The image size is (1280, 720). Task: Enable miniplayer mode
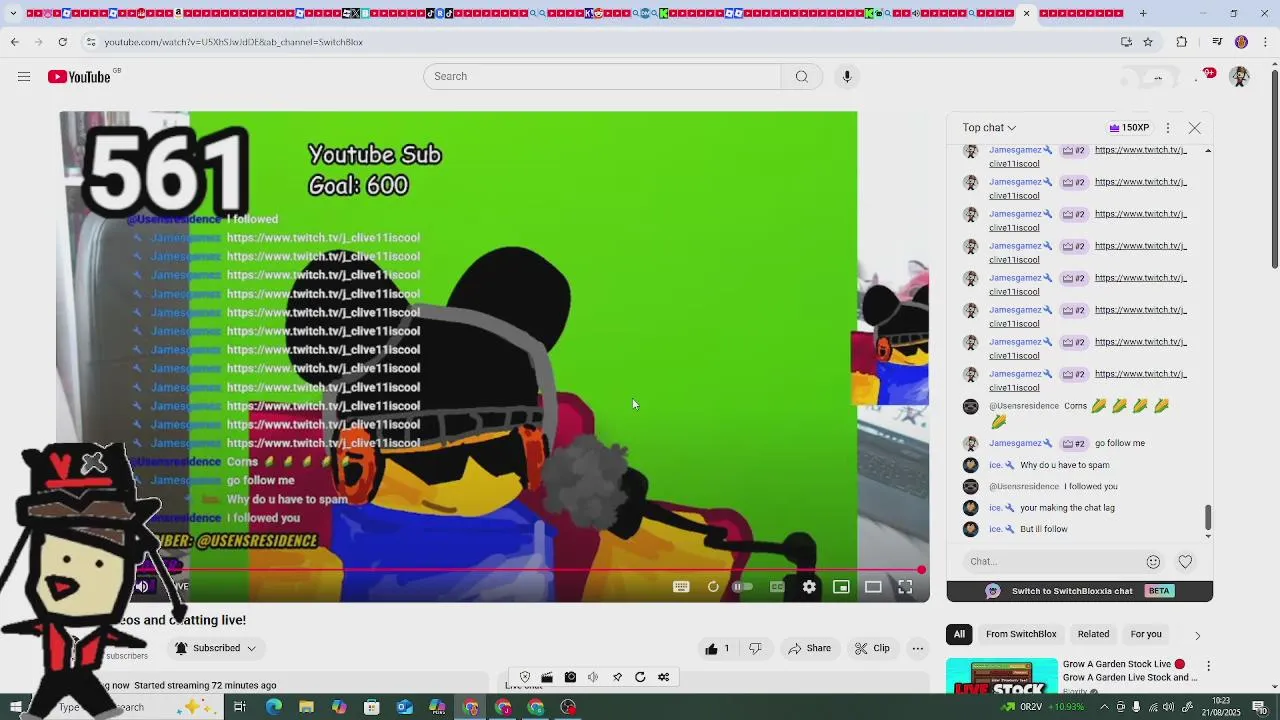click(x=841, y=587)
